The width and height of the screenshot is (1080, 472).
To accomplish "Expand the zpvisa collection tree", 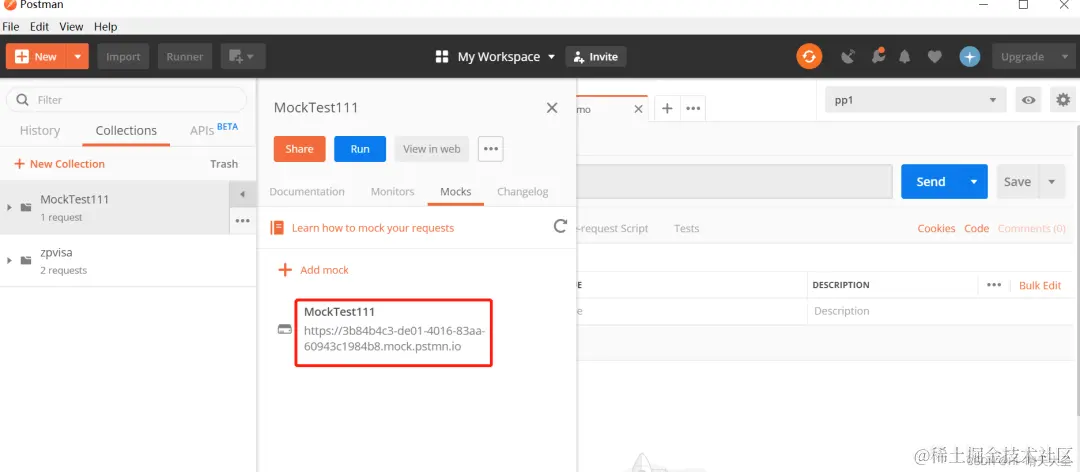I will [9, 260].
